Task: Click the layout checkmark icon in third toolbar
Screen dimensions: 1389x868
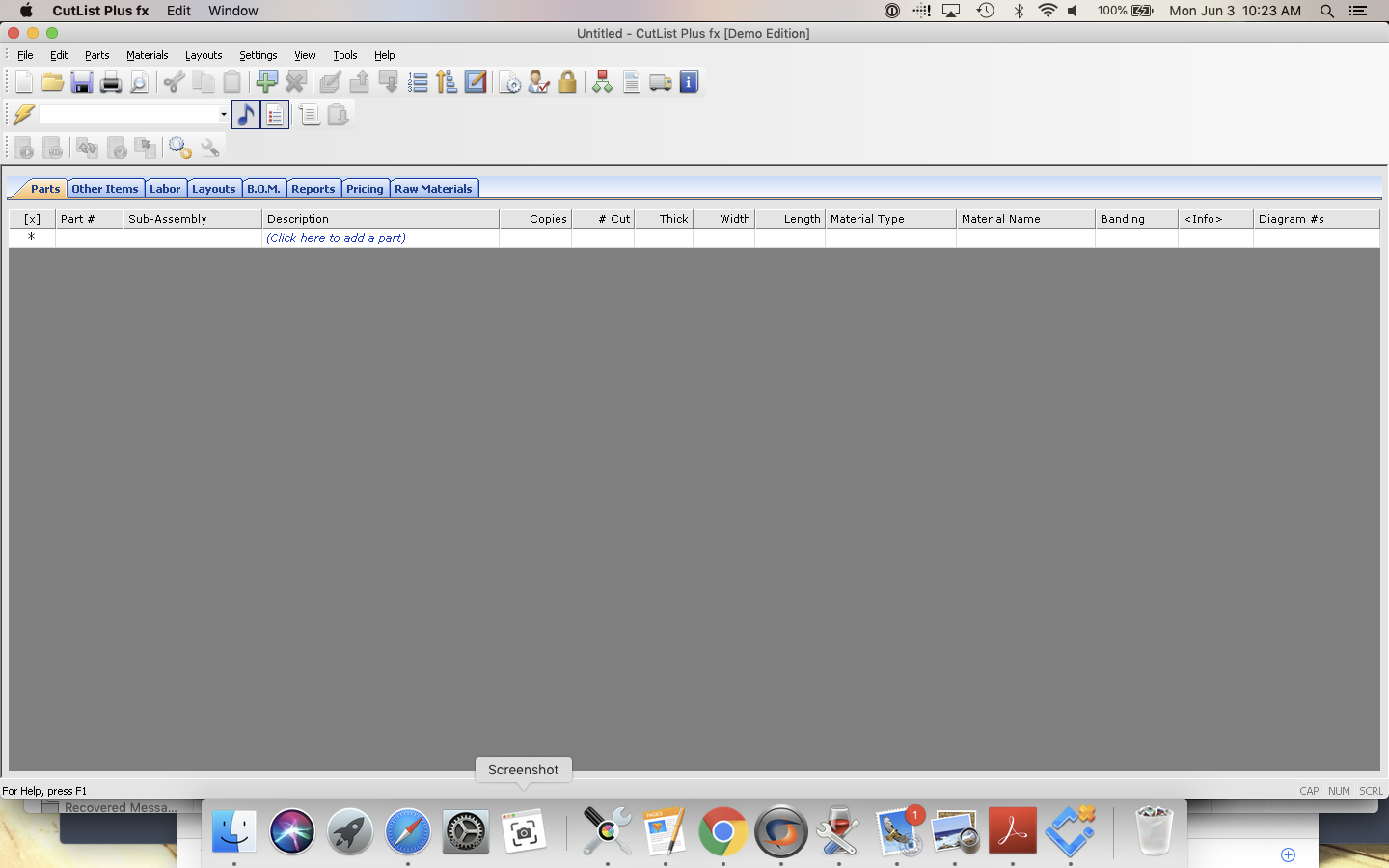Action: coord(117,148)
